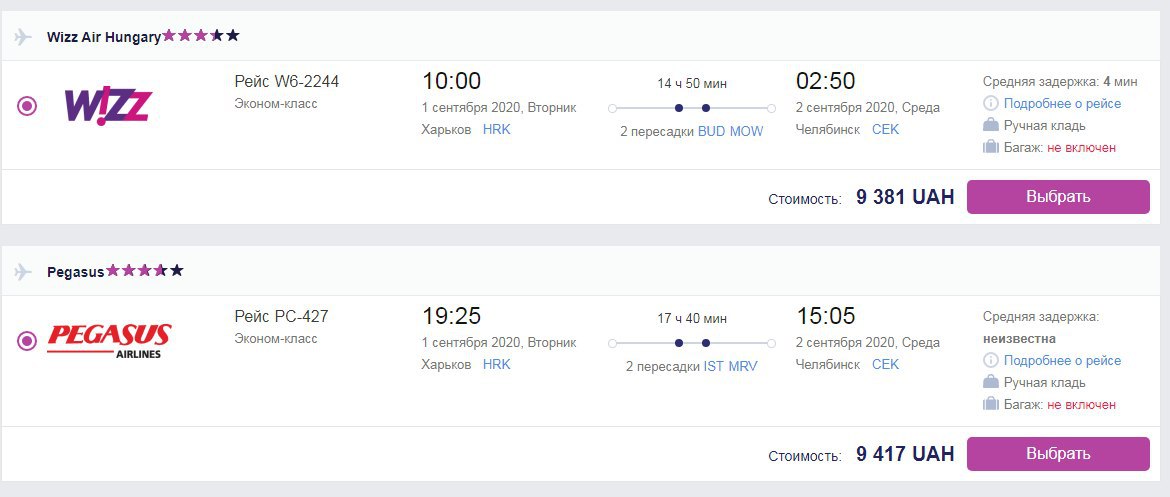Click the Pegasus star rating
This screenshot has width=1170, height=497.
(145, 271)
